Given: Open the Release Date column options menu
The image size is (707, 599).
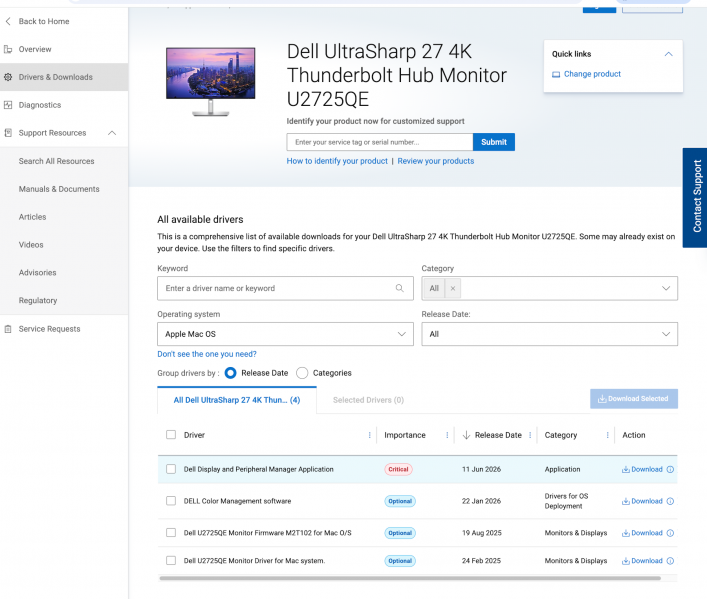Looking at the screenshot, I should [530, 435].
